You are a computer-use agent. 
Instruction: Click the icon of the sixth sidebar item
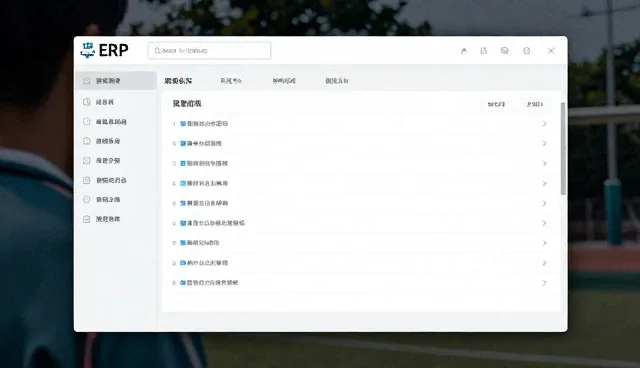[87, 180]
